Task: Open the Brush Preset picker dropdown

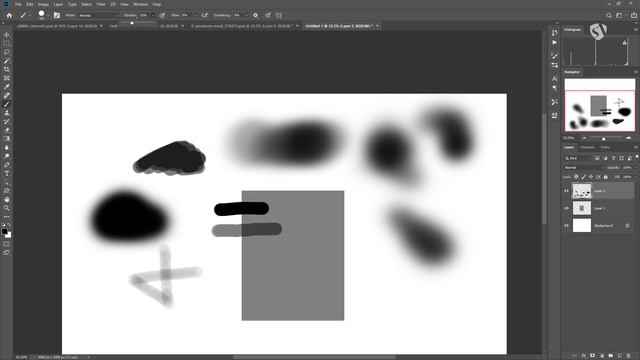Action: (47, 15)
